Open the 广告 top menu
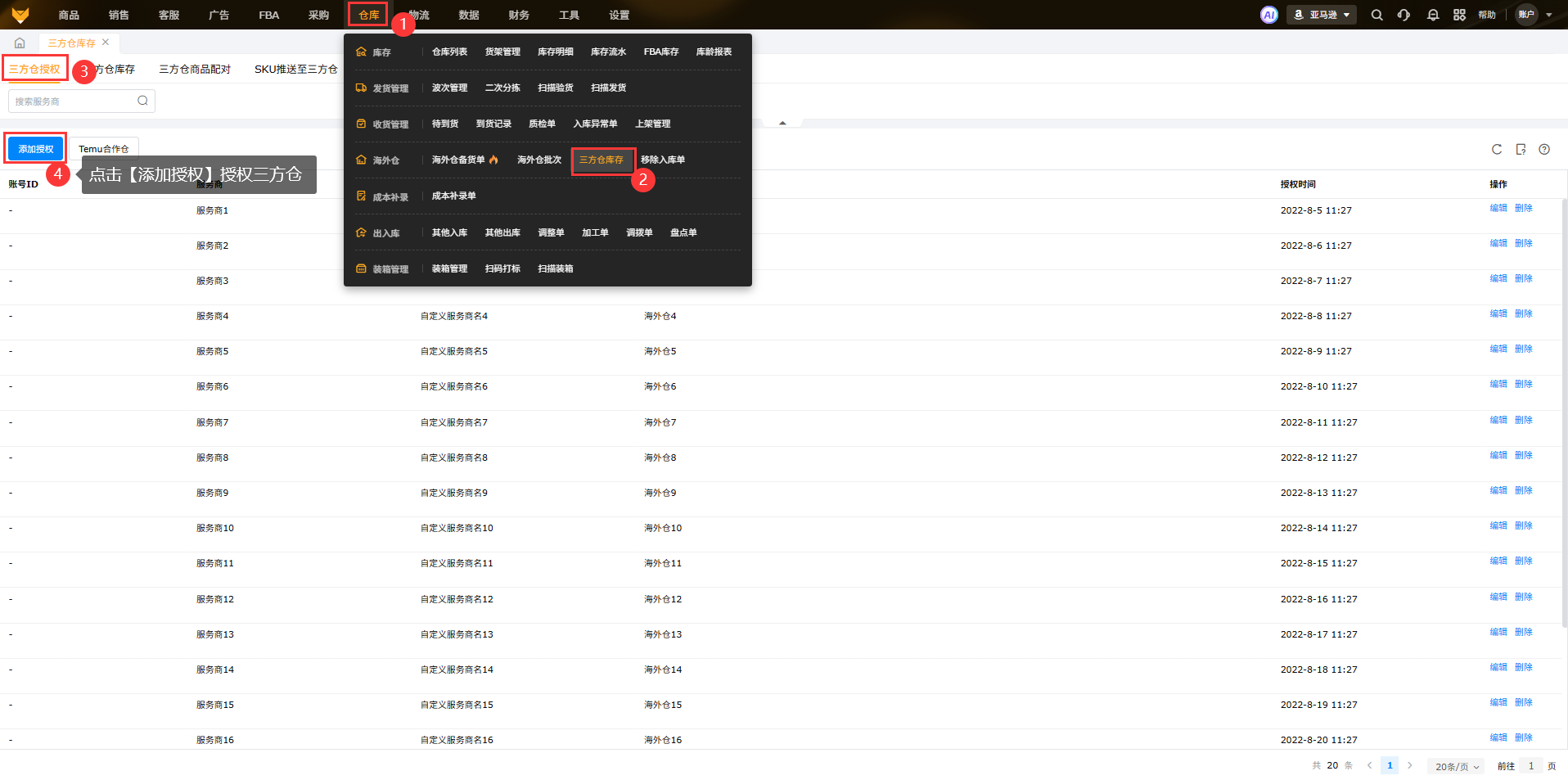The image size is (1568, 780). pos(219,15)
